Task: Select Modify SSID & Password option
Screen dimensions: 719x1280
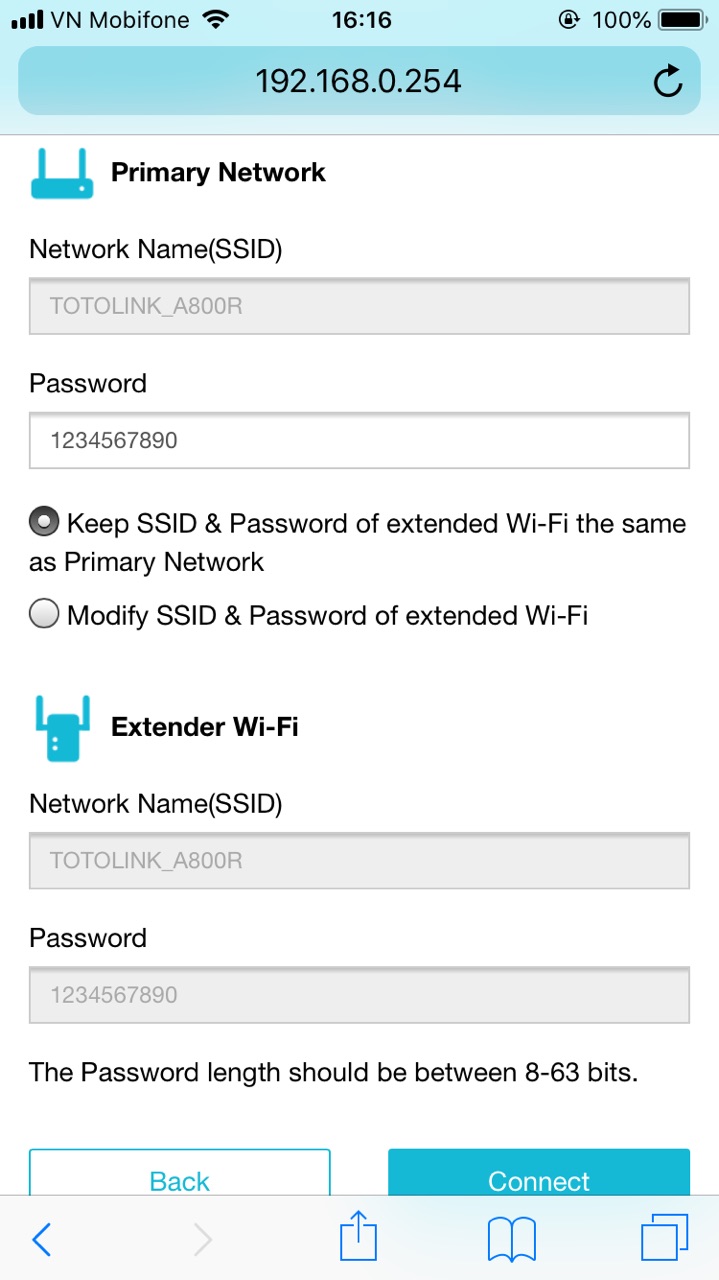Action: point(44,615)
